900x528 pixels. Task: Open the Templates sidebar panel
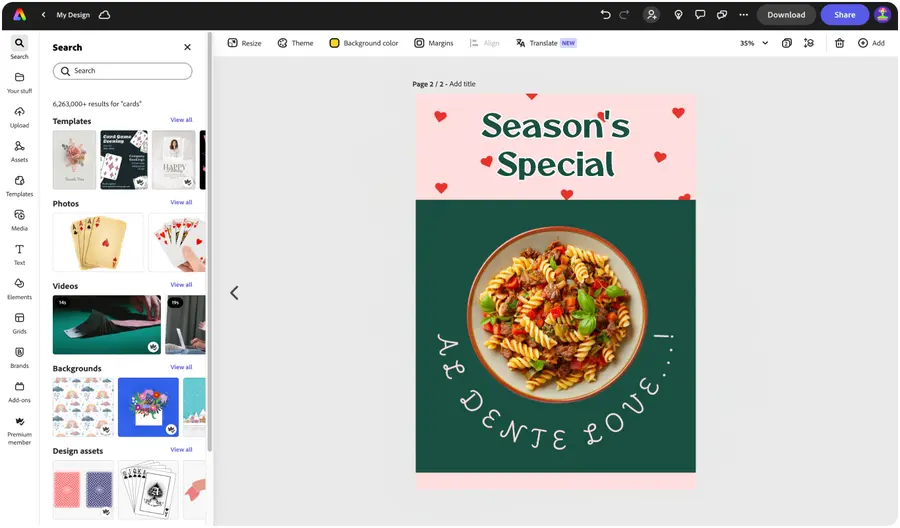[20, 186]
